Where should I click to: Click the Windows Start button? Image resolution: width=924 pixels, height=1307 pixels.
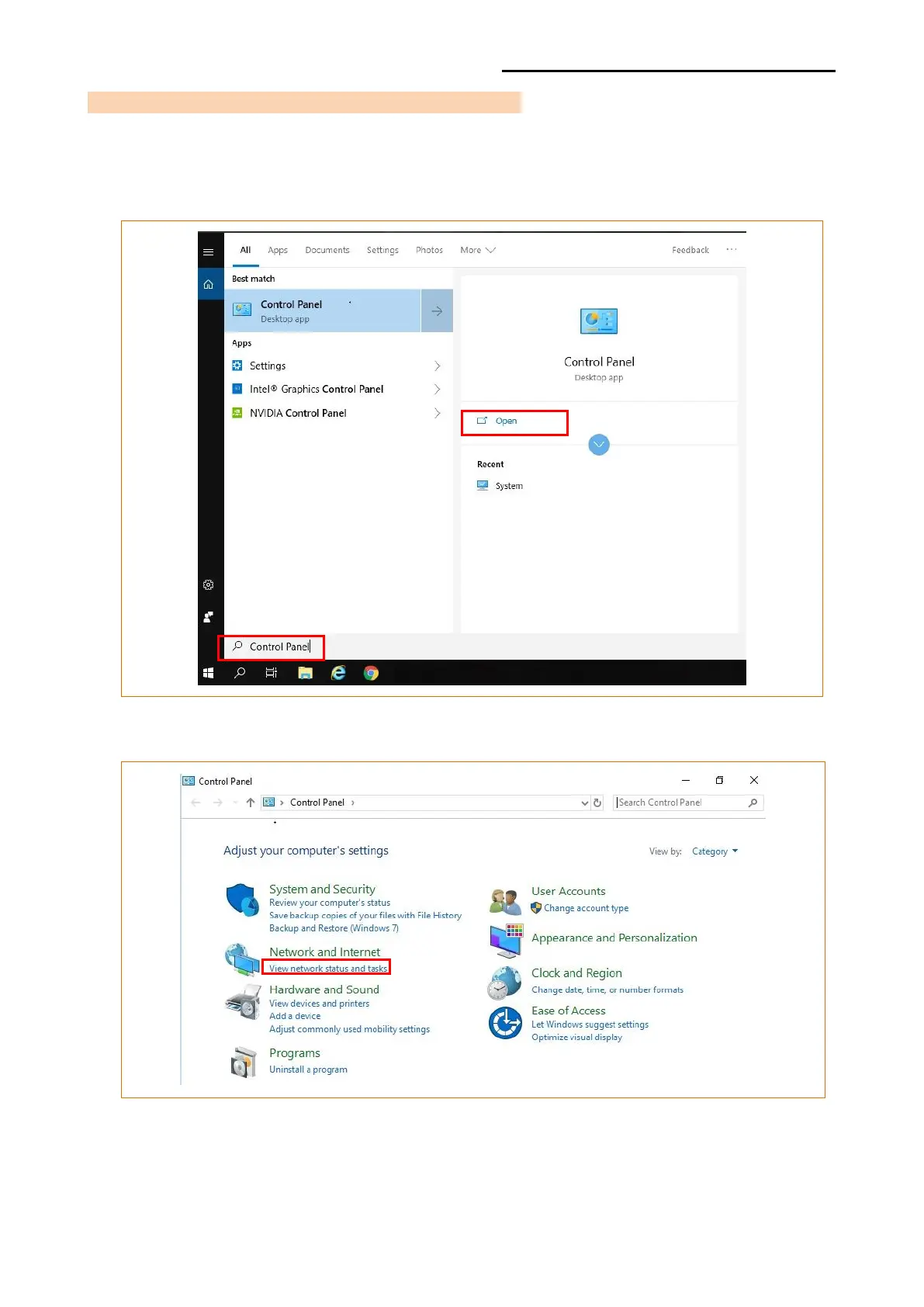pyautogui.click(x=208, y=673)
